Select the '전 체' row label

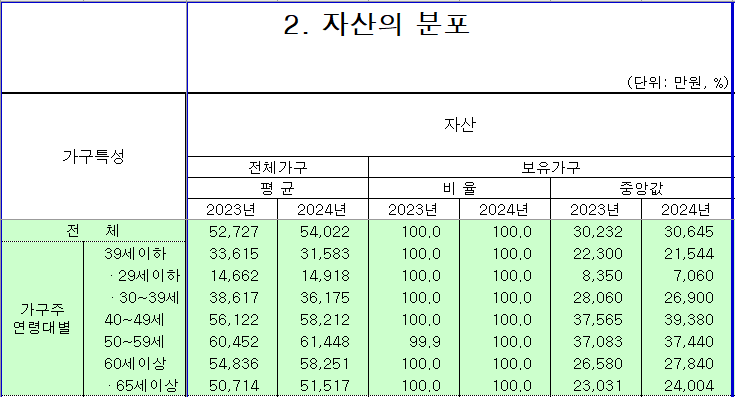[93, 231]
